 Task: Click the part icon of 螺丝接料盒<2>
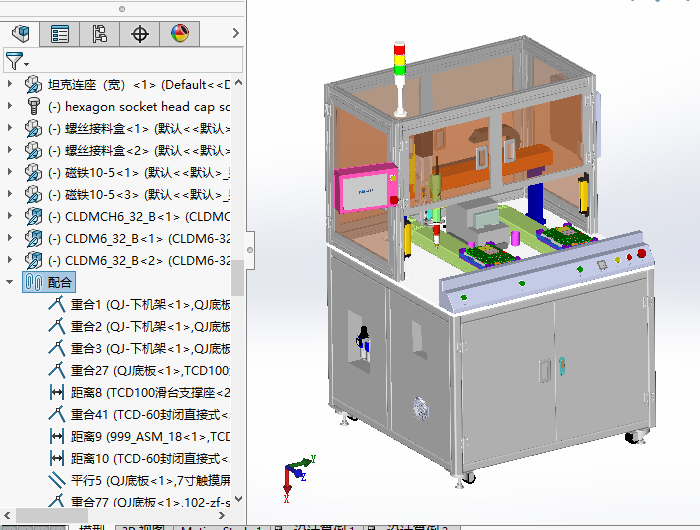pyautogui.click(x=33, y=150)
